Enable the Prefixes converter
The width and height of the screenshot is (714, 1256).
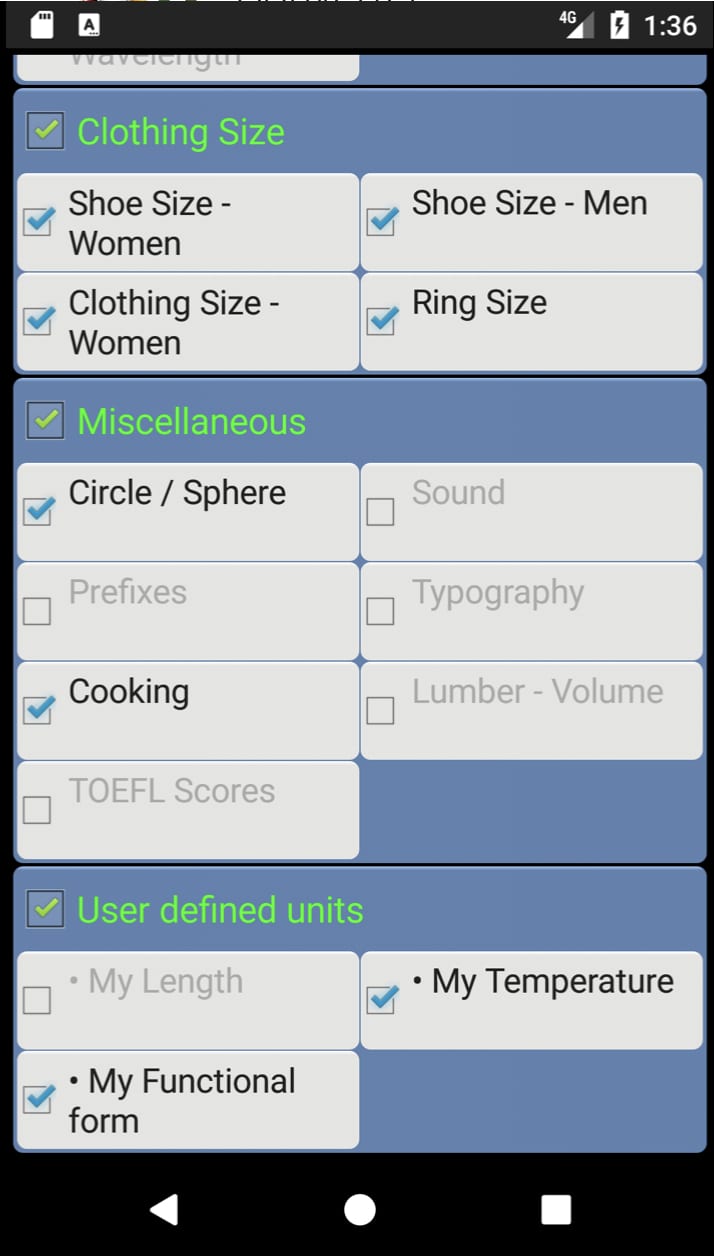[x=187, y=610]
